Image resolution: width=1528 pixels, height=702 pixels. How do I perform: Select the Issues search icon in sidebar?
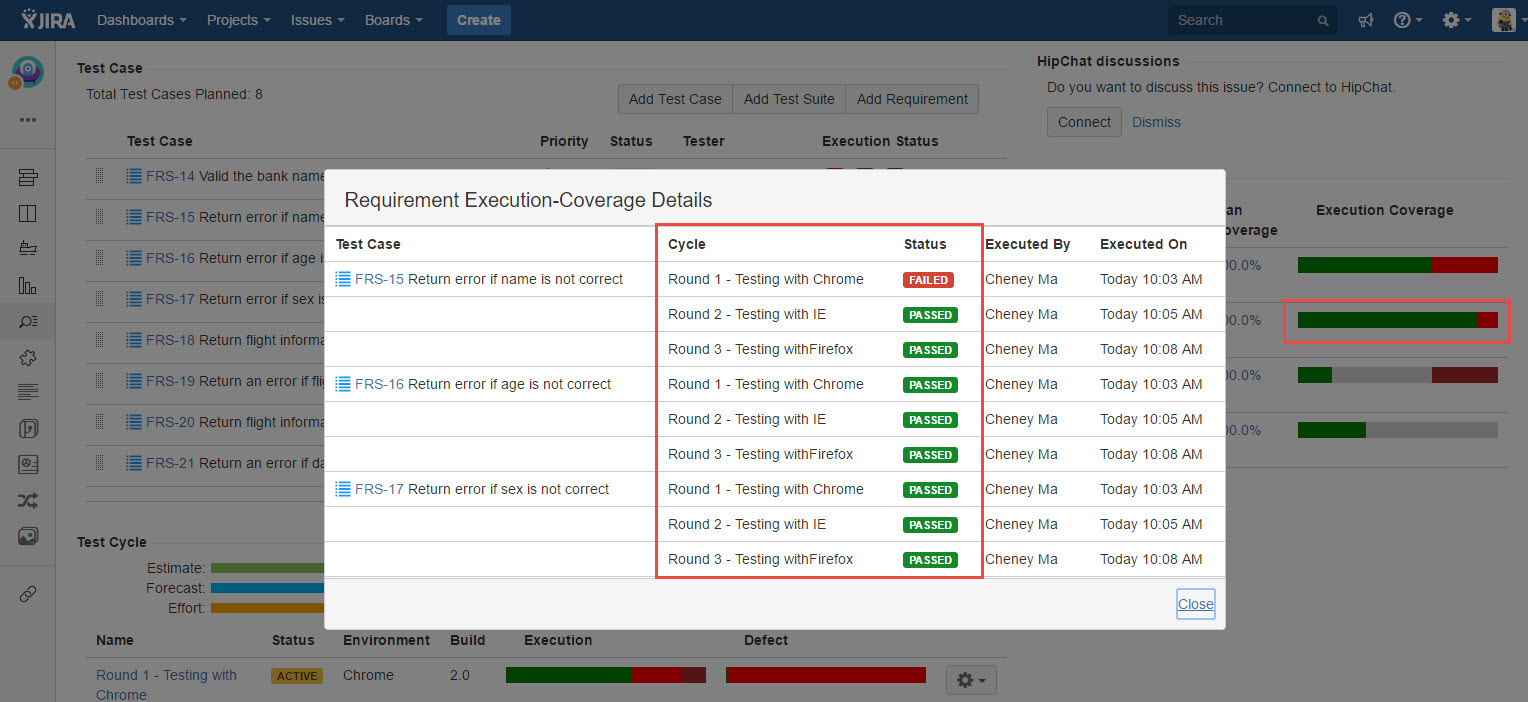click(x=28, y=321)
